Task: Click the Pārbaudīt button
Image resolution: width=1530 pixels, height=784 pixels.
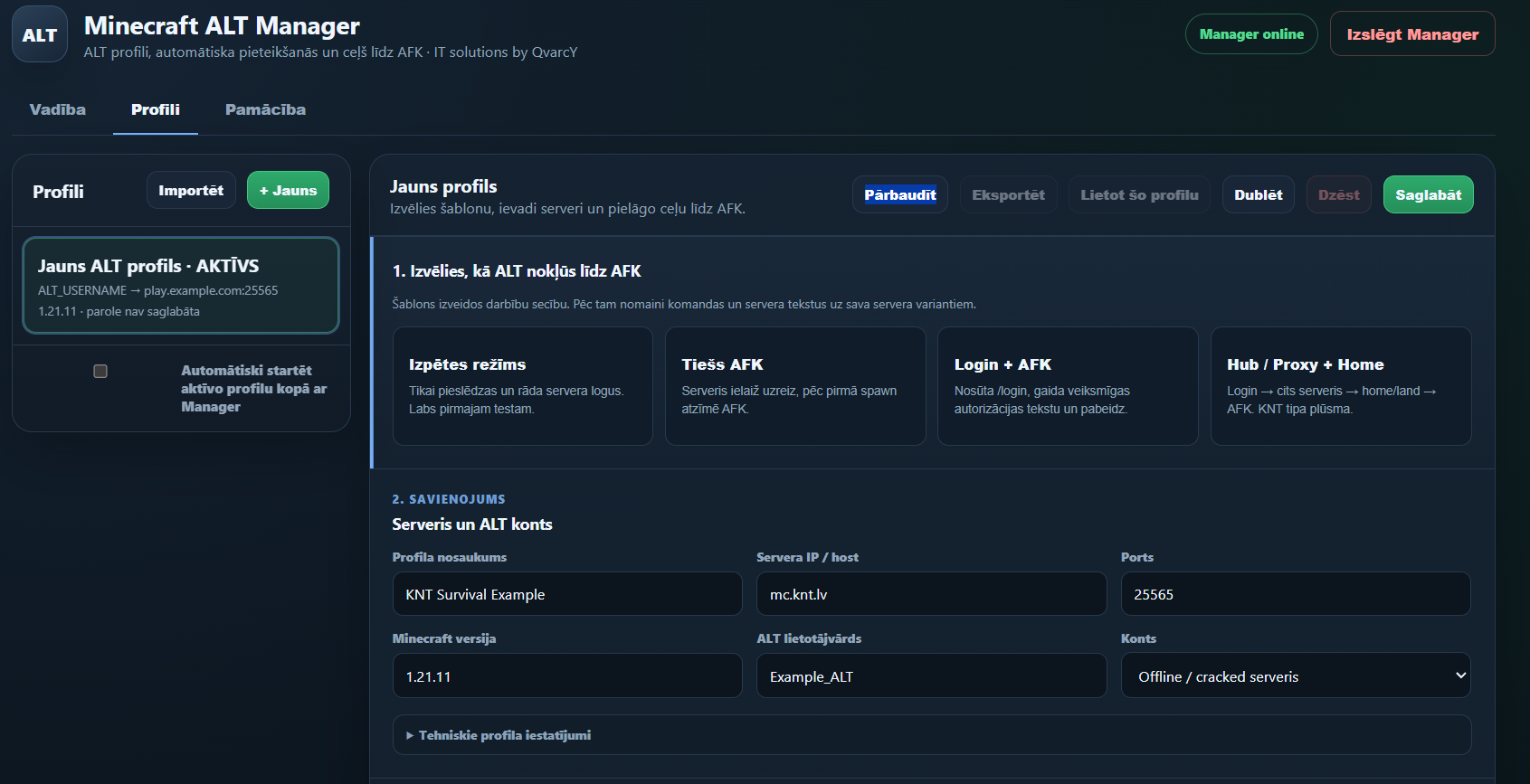Action: tap(900, 194)
